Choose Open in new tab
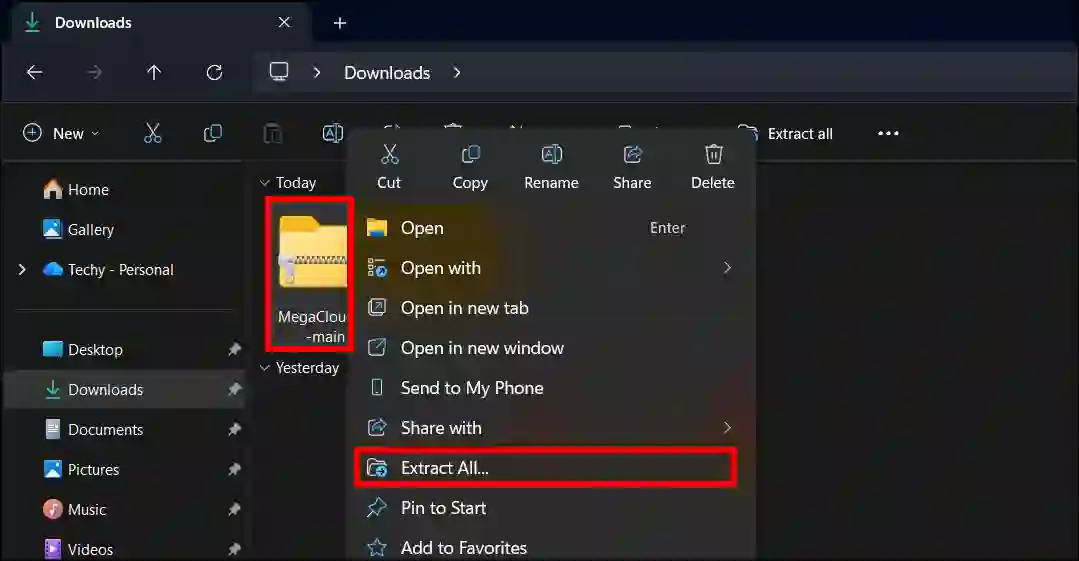The height and width of the screenshot is (561, 1079). click(546, 308)
